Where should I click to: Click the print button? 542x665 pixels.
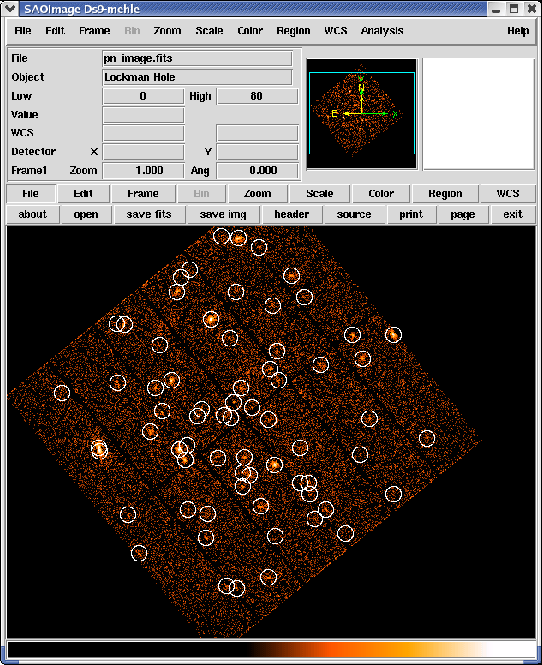pos(411,215)
